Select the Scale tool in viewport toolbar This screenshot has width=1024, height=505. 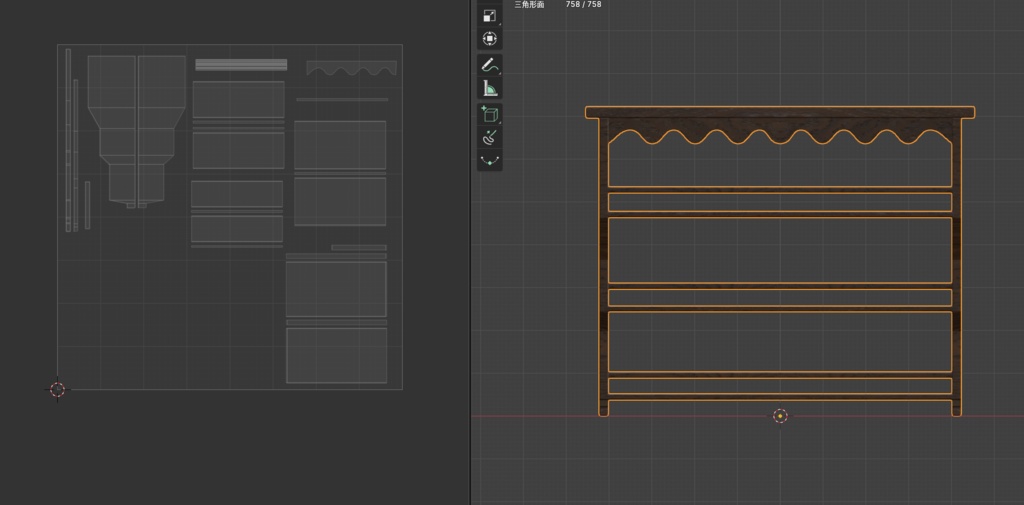click(x=489, y=15)
